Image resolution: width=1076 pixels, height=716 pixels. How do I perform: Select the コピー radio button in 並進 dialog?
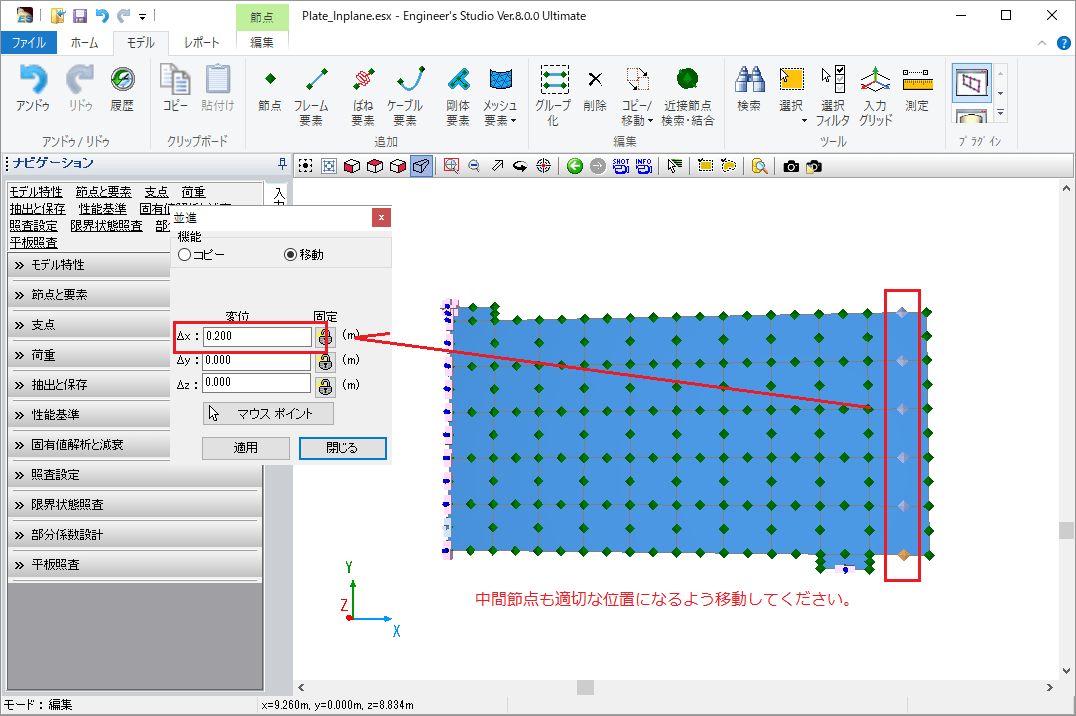pos(184,255)
